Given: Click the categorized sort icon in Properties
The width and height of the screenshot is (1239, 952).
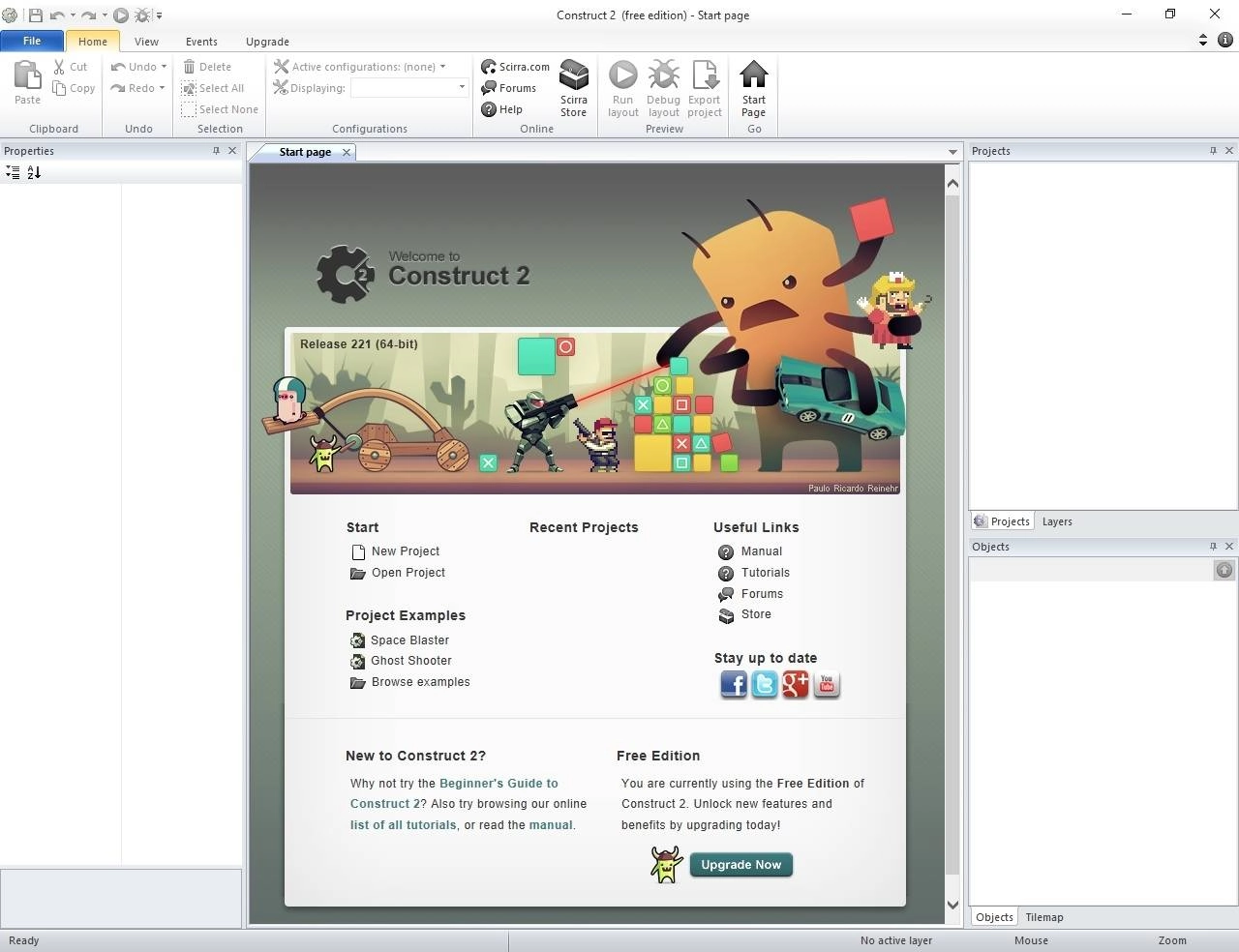Looking at the screenshot, I should [13, 172].
